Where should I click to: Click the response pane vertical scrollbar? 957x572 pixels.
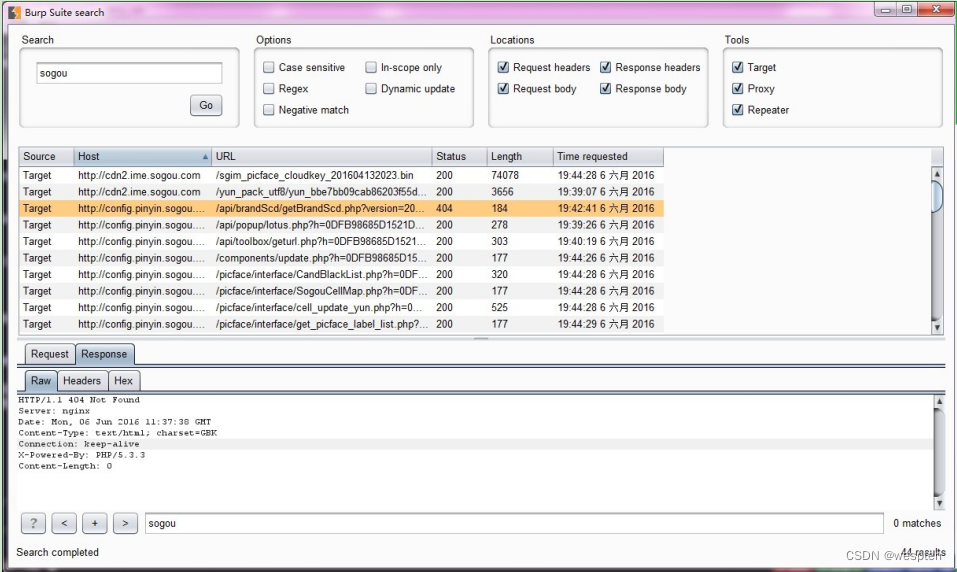pos(939,452)
